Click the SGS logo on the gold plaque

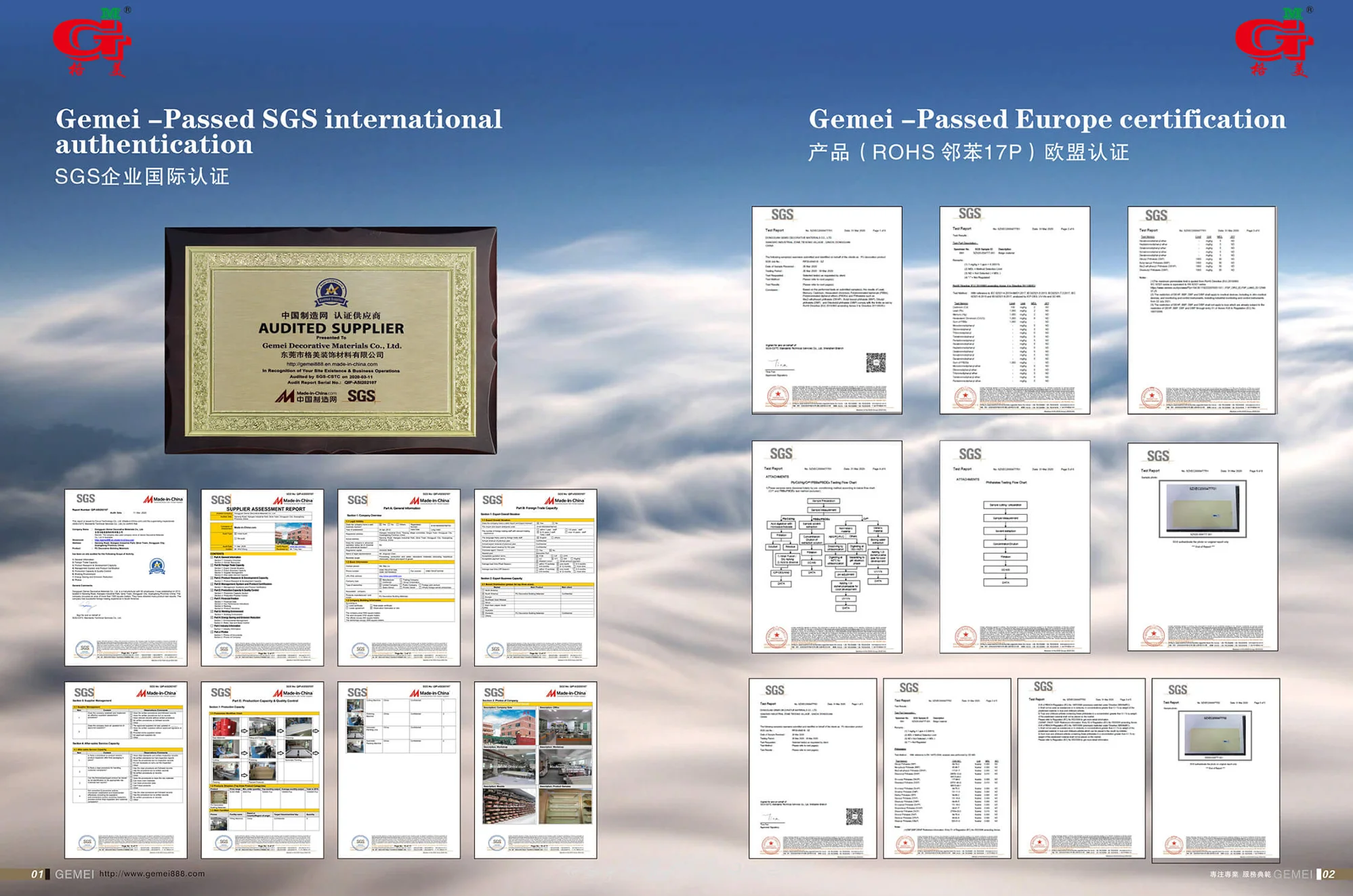(x=361, y=396)
